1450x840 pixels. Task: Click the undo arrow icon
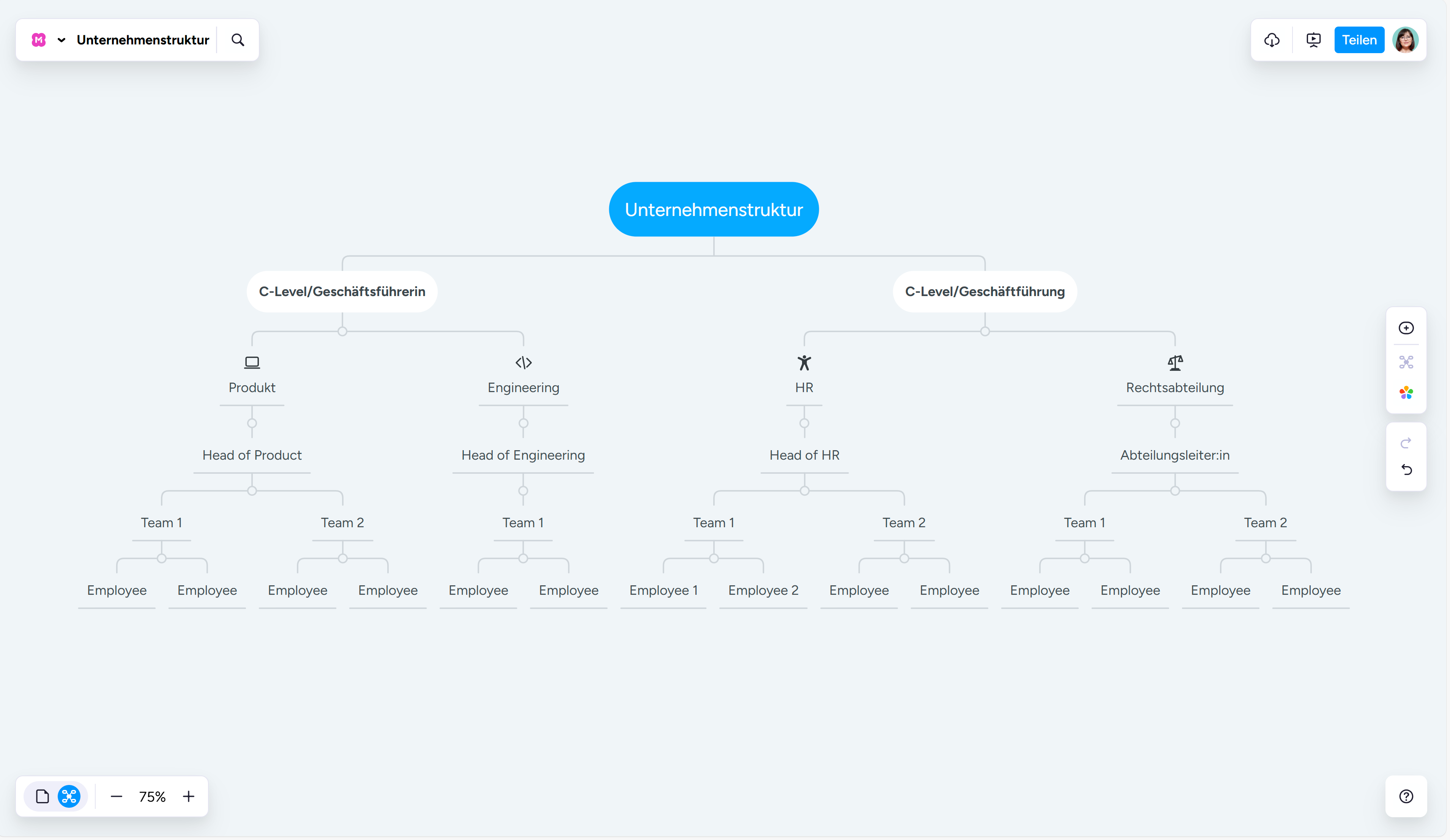(x=1406, y=470)
